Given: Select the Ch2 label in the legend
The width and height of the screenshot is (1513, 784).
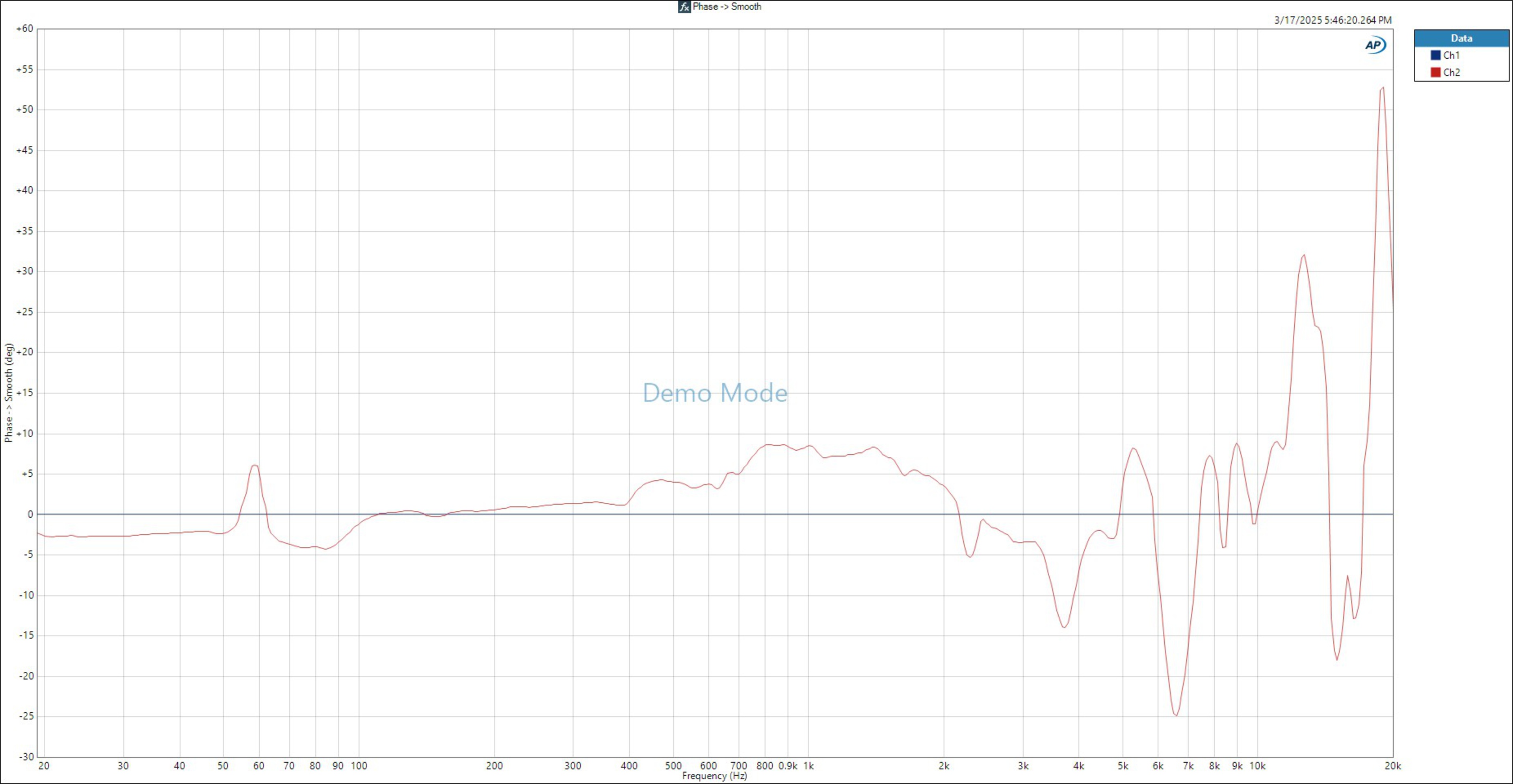Looking at the screenshot, I should point(1451,72).
